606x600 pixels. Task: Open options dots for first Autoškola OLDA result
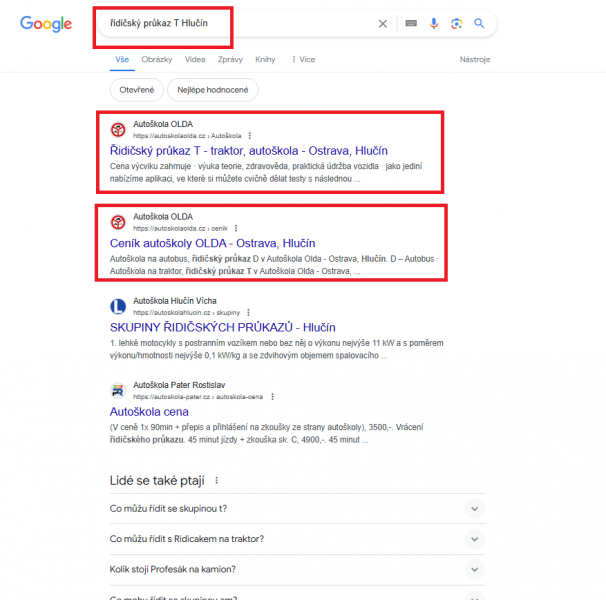click(250, 136)
